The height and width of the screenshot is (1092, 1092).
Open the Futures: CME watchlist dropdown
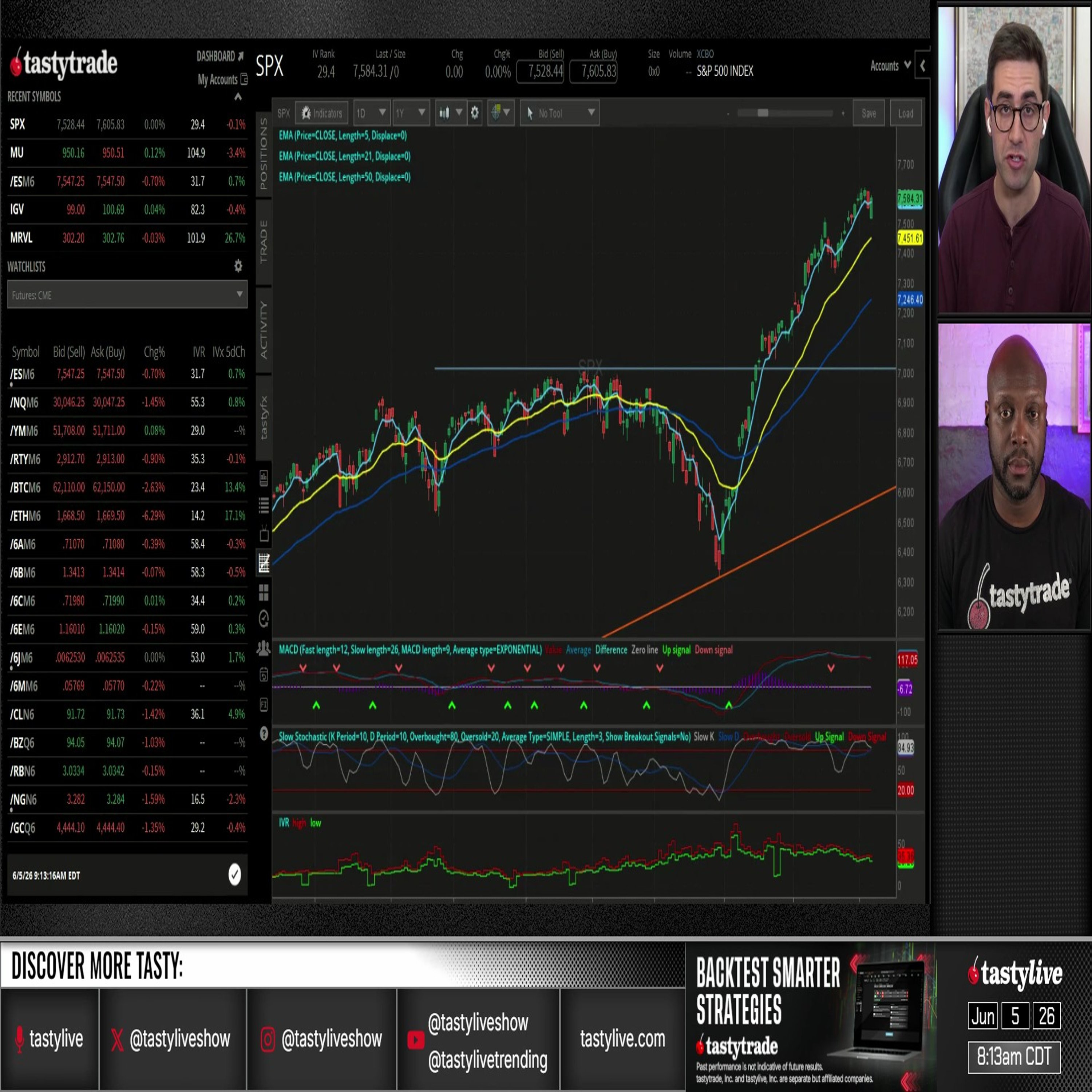pos(127,295)
